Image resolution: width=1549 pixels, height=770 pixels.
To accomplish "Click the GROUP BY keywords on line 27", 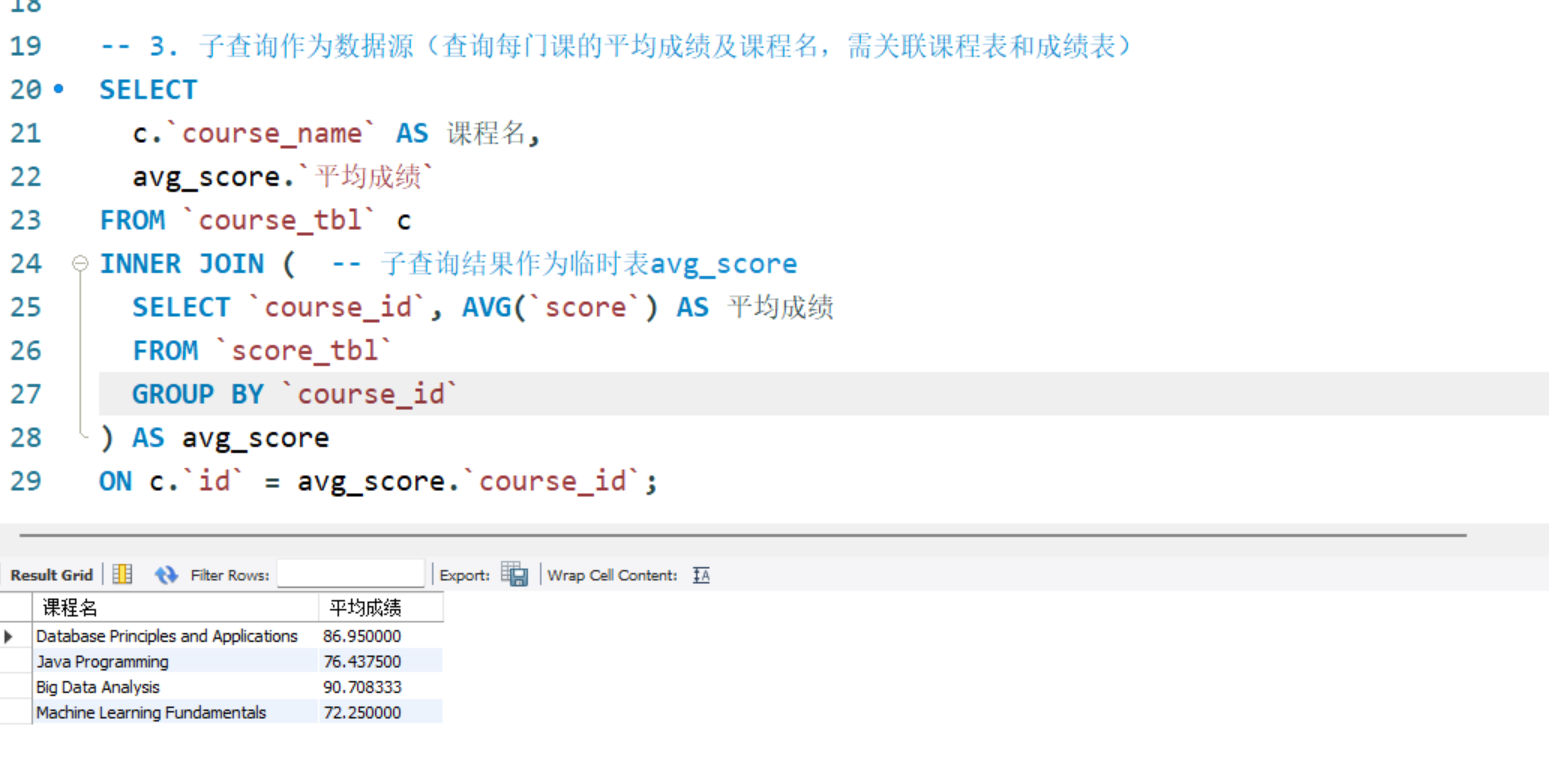I will pos(198,394).
